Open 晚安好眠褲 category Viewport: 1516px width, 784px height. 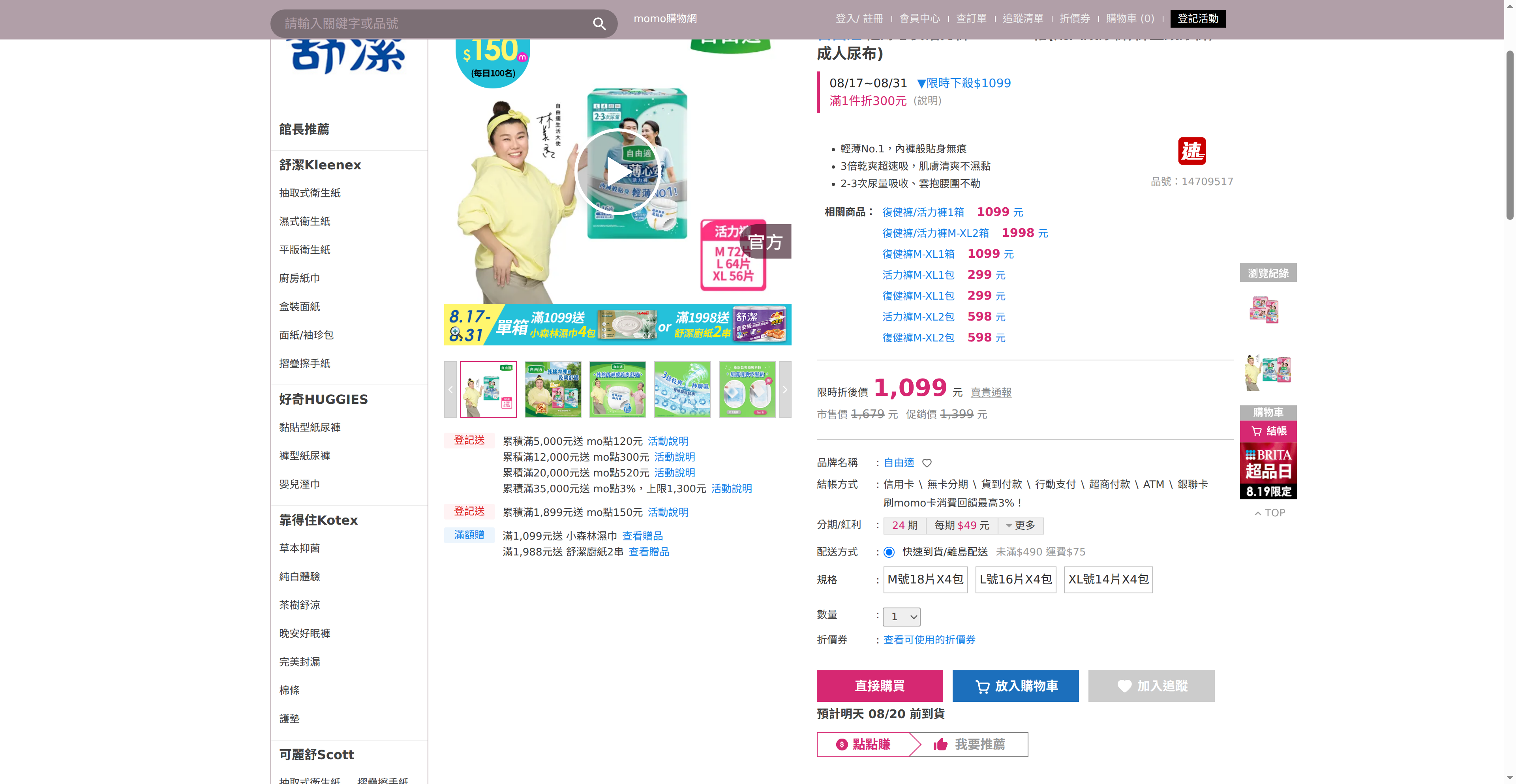tap(304, 633)
